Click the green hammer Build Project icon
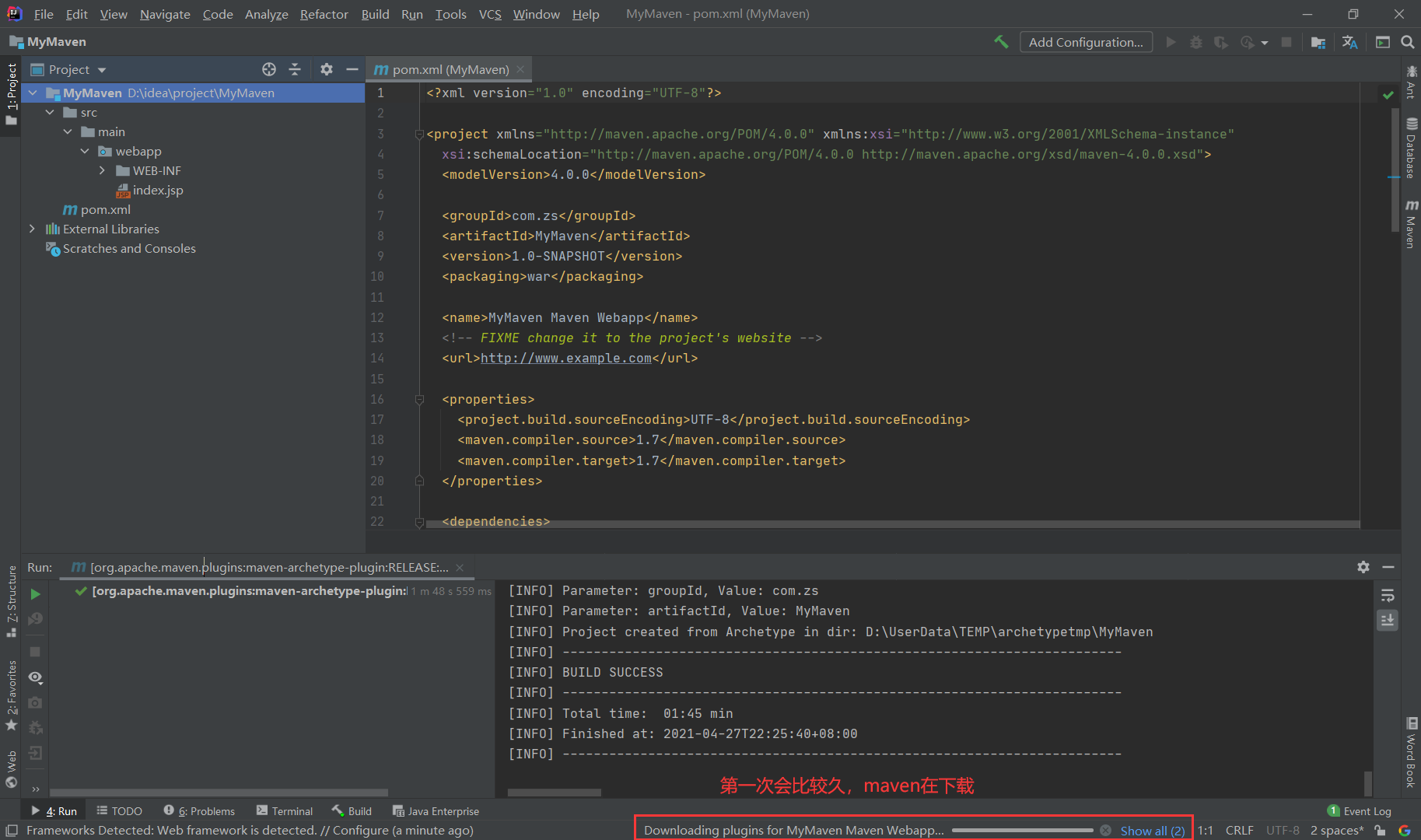 1001,42
